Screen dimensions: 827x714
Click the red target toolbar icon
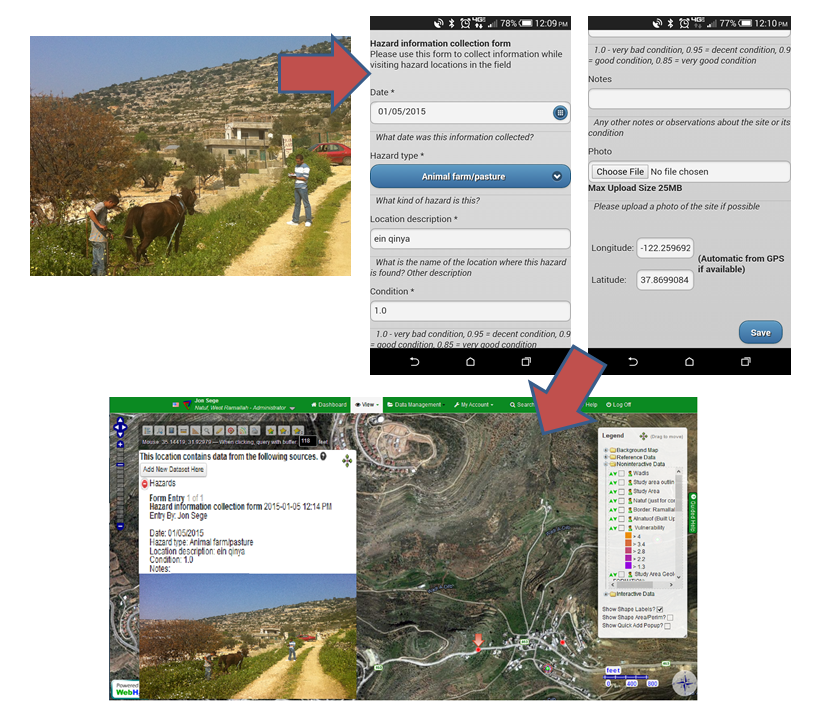pos(231,430)
